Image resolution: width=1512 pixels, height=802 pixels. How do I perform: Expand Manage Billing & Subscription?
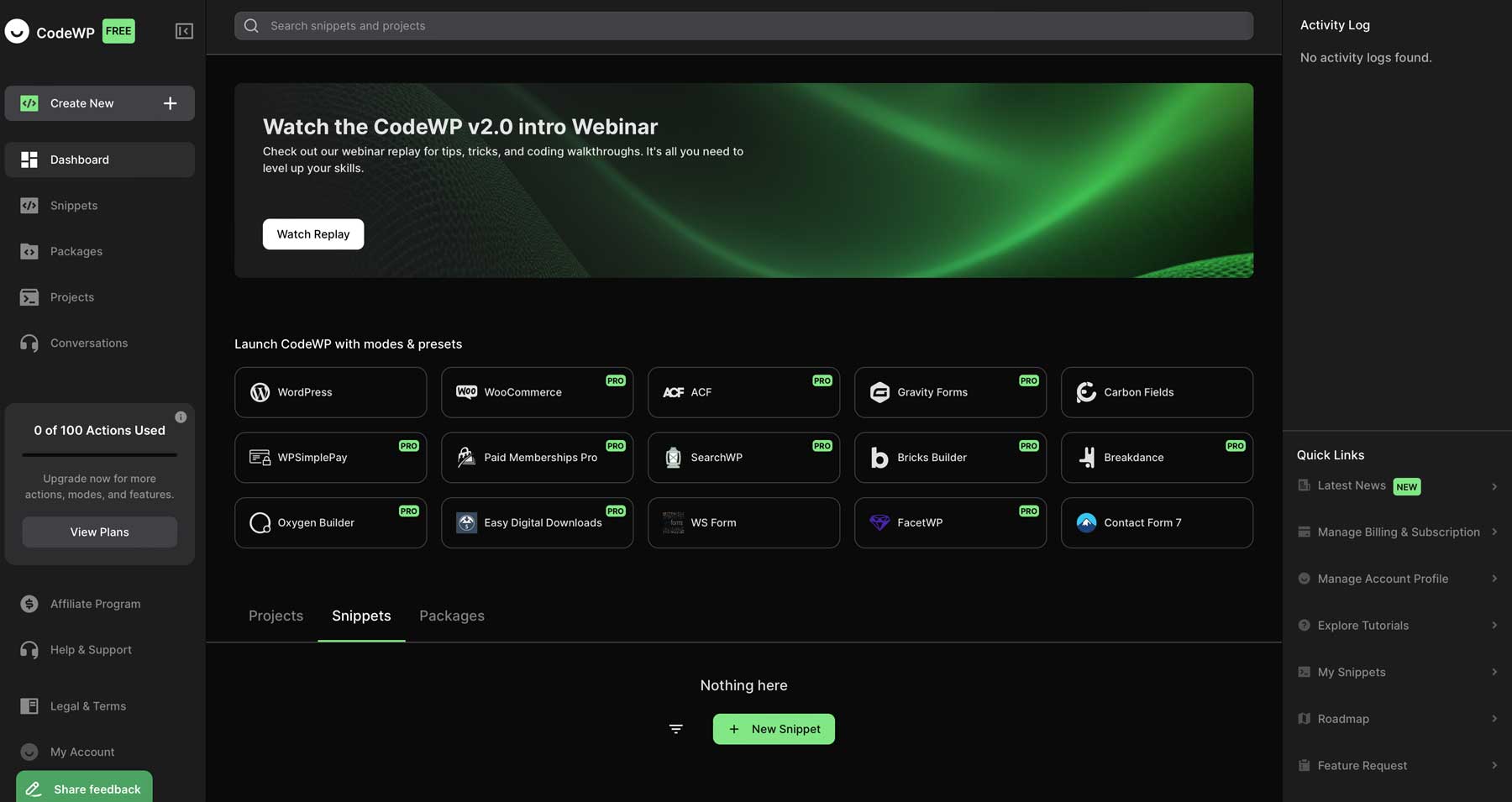coord(1495,532)
